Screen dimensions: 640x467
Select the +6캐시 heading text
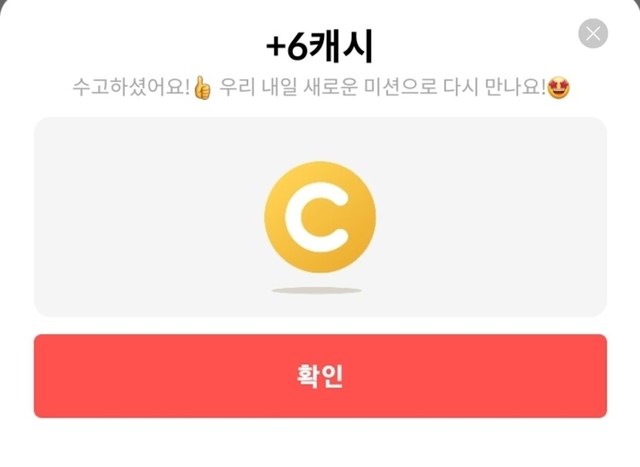coord(319,46)
